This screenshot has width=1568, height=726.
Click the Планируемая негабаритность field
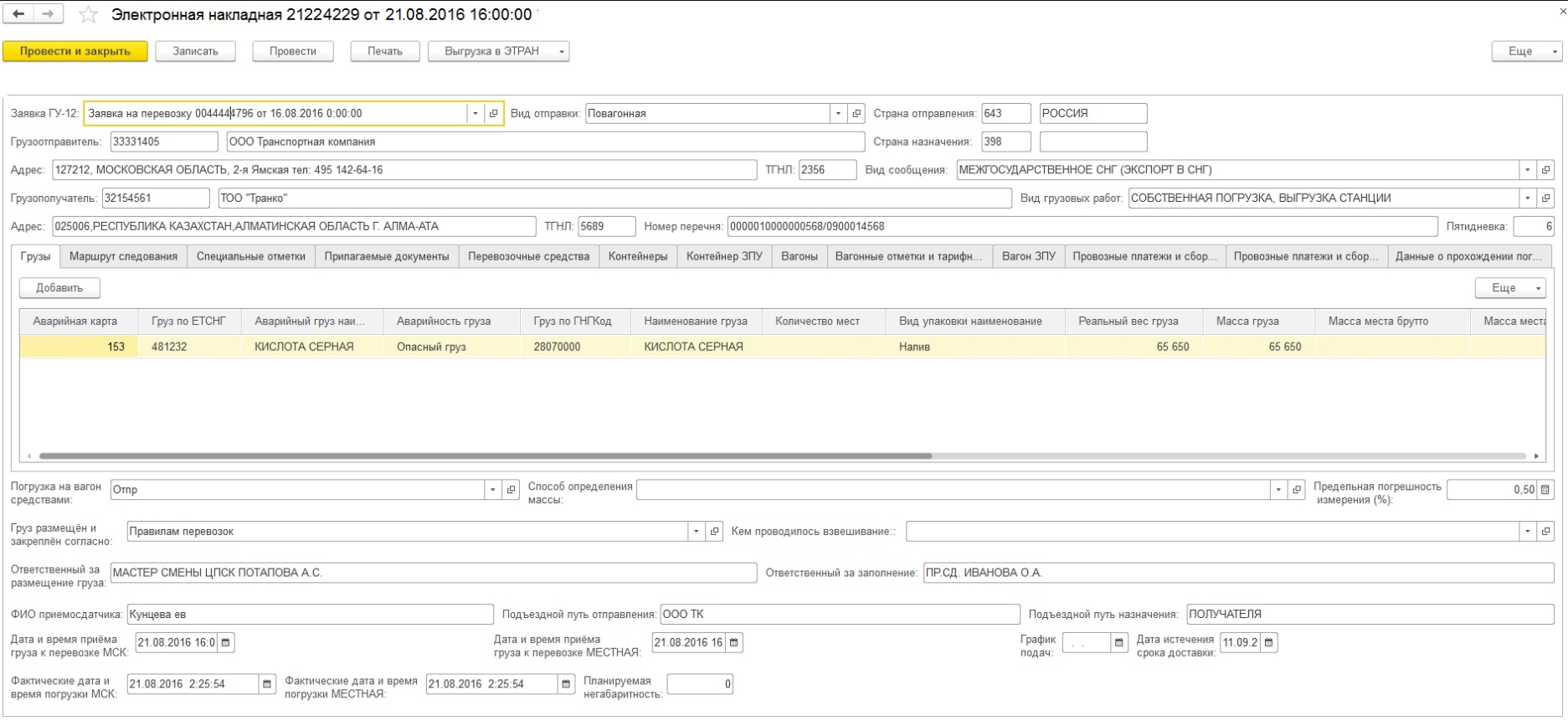[700, 685]
